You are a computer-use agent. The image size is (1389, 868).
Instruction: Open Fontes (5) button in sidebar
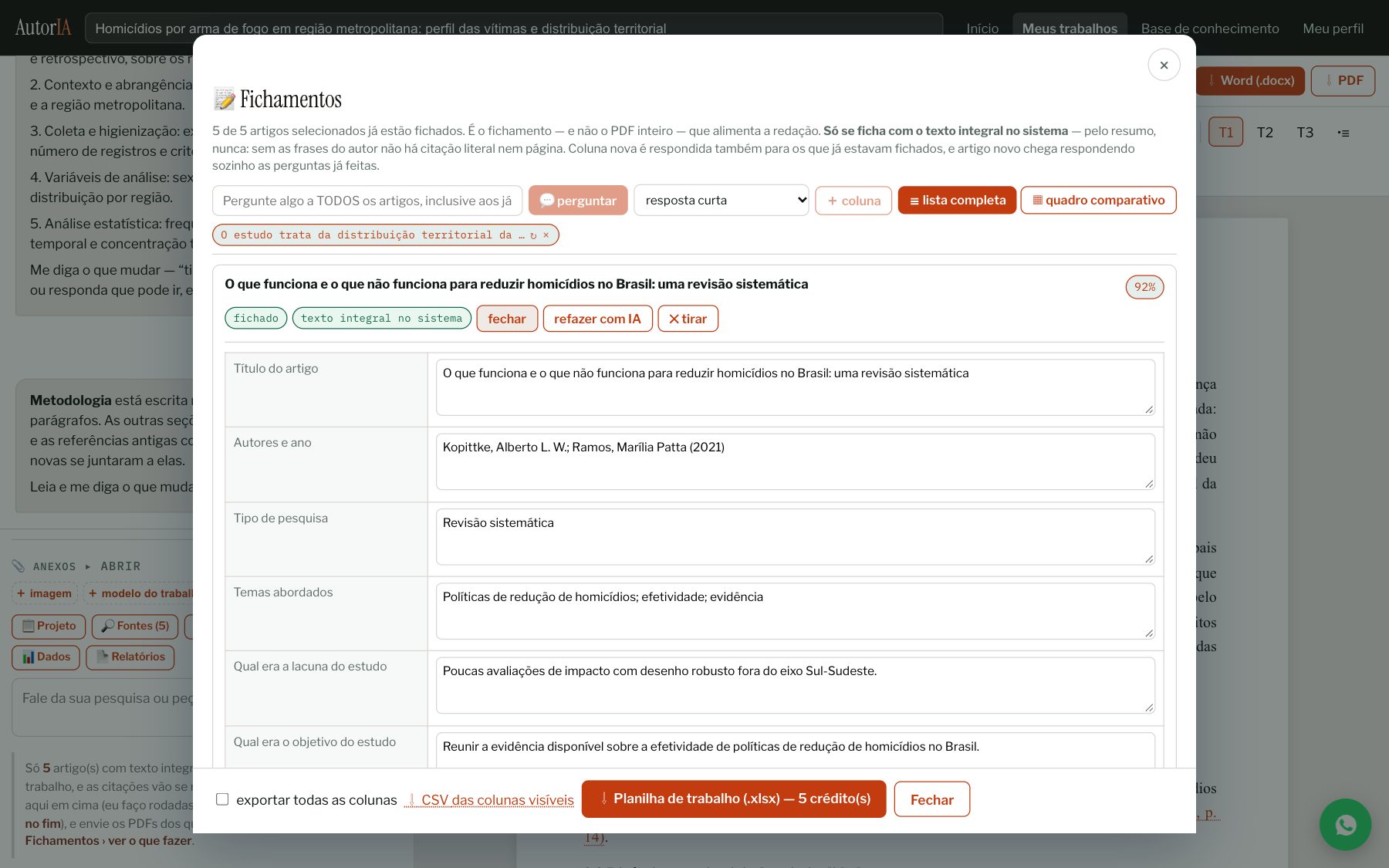(135, 626)
